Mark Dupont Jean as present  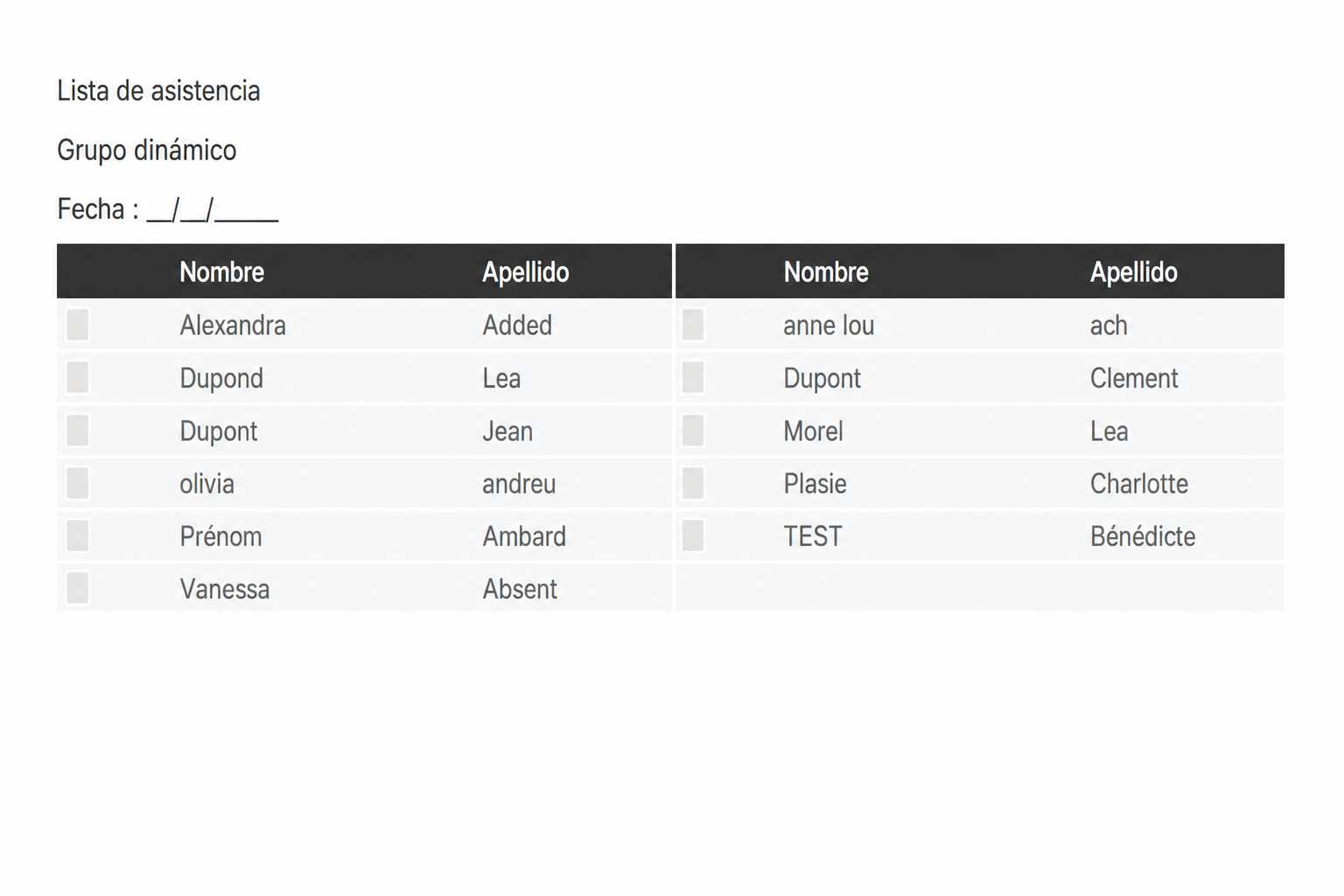(x=78, y=430)
